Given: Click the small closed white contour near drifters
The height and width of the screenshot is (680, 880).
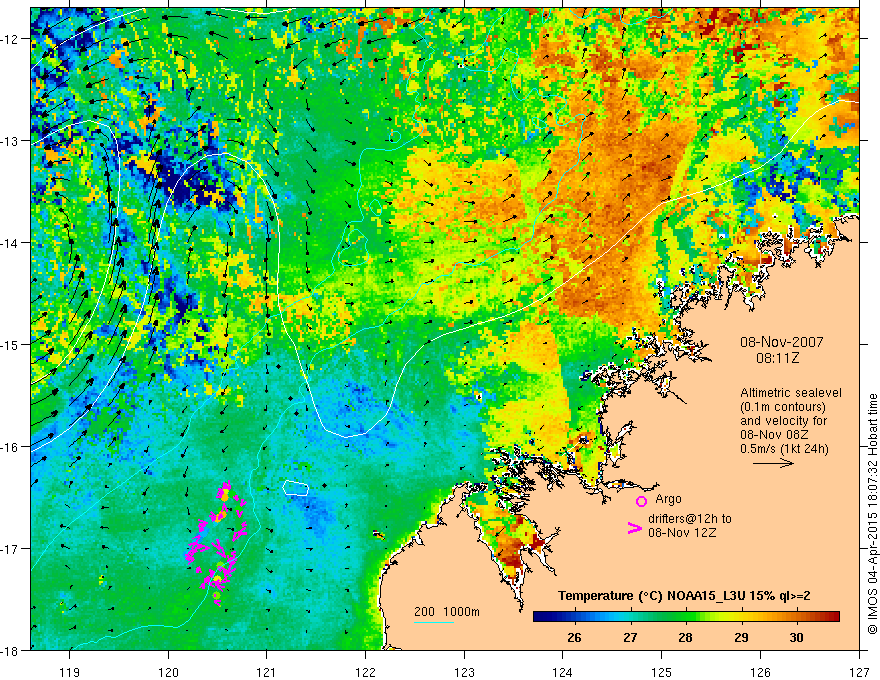Looking at the screenshot, I should point(296,488).
